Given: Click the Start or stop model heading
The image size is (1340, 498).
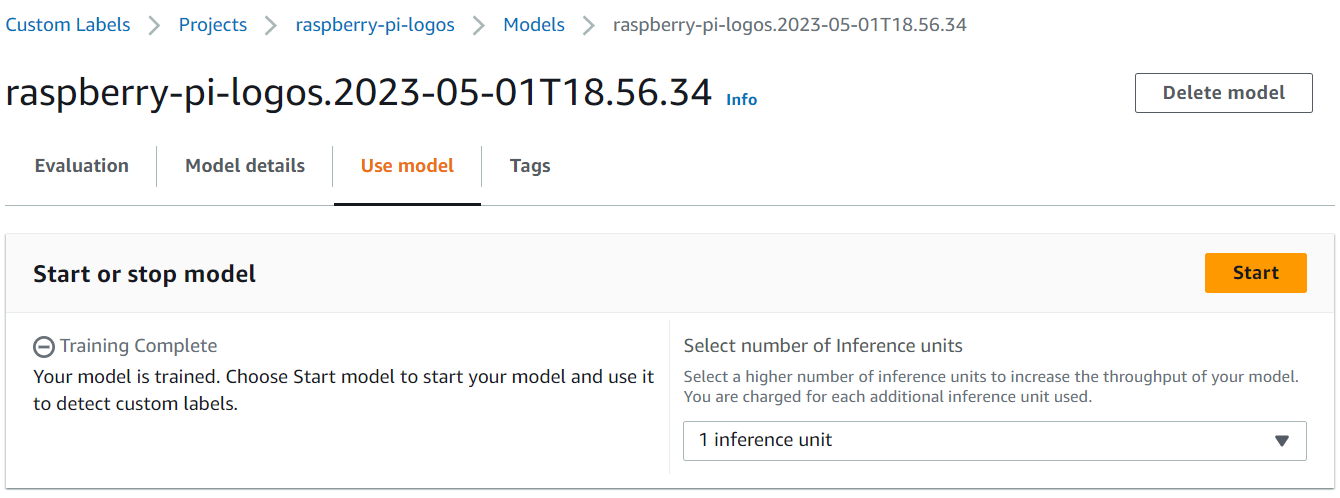Looking at the screenshot, I should pyautogui.click(x=145, y=274).
